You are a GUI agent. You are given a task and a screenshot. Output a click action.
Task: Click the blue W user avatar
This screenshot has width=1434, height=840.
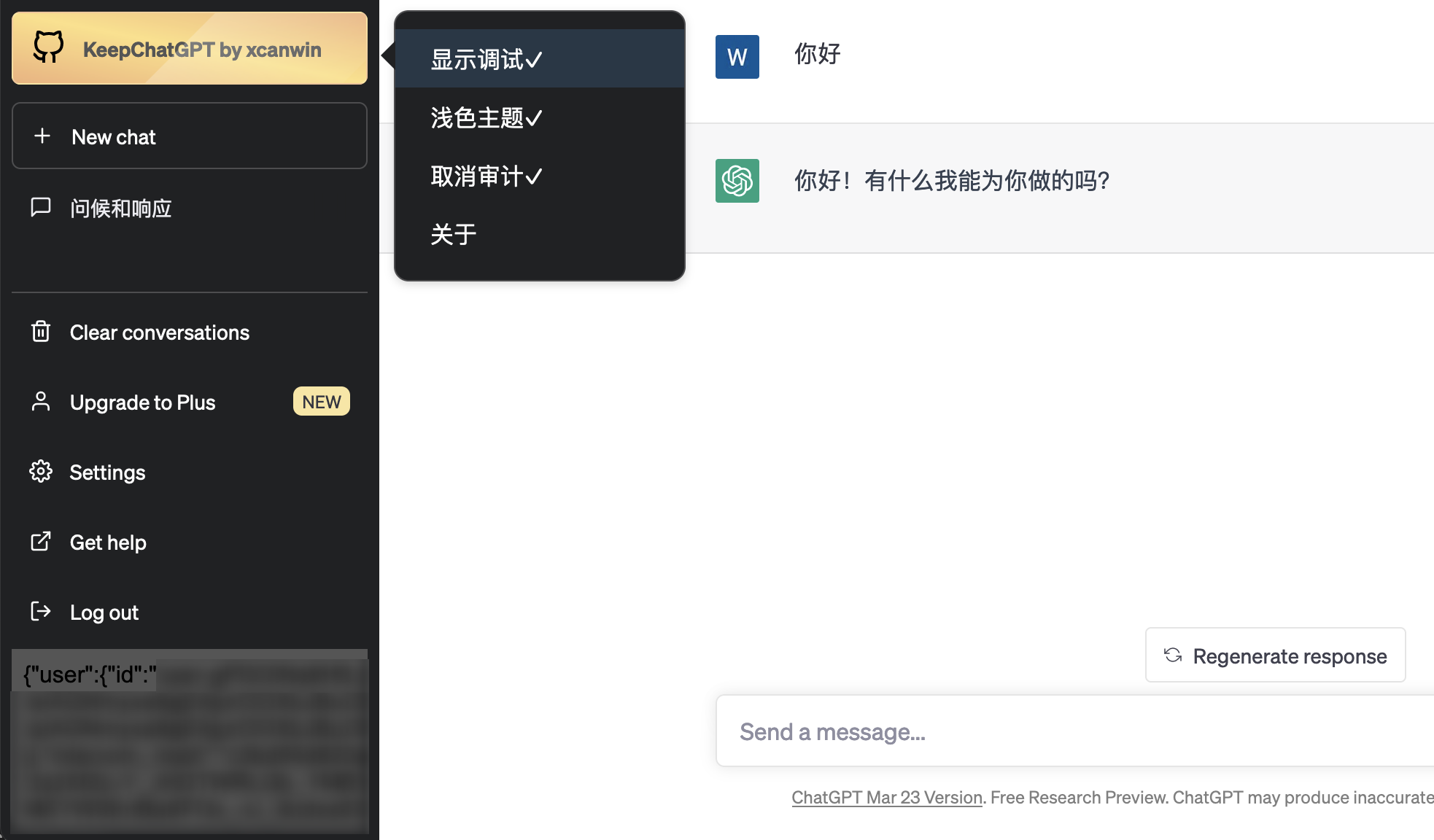(x=737, y=57)
